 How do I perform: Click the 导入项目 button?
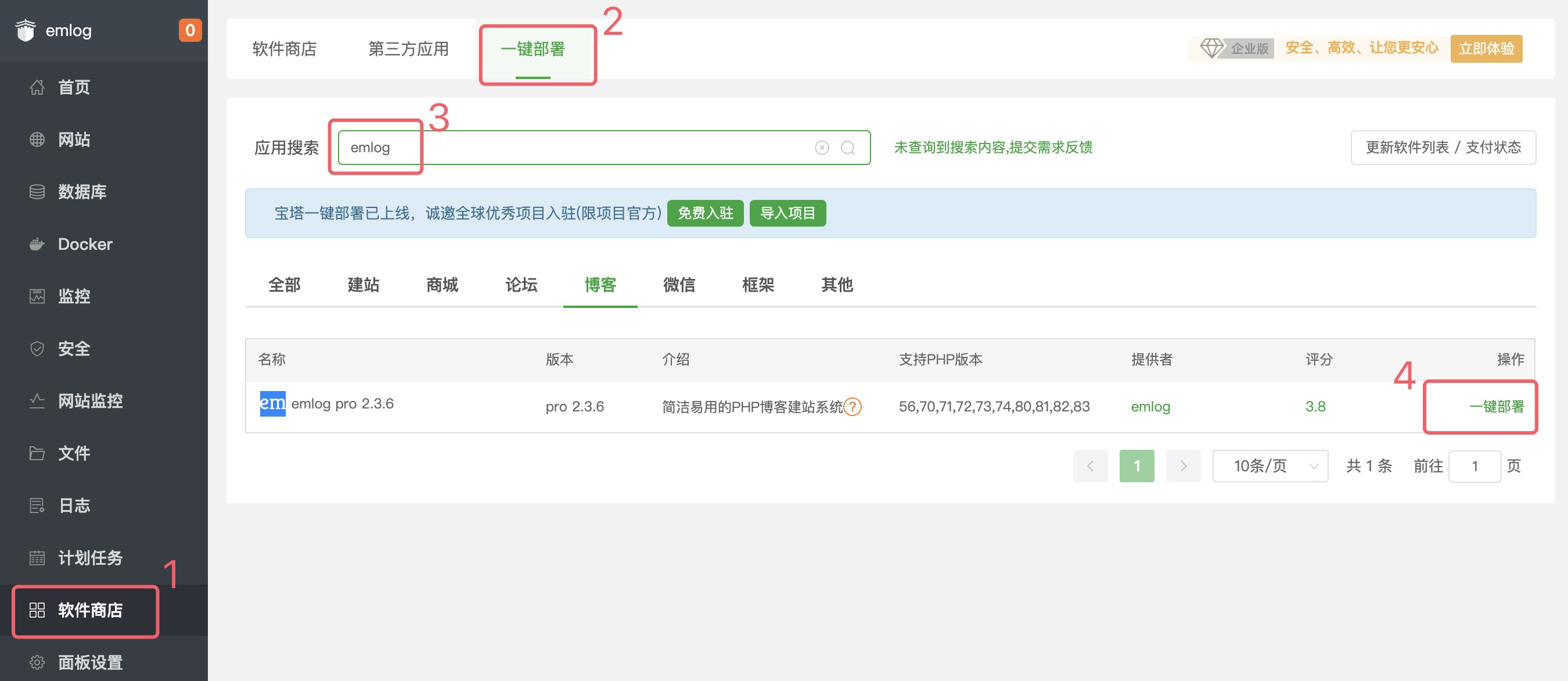coord(787,213)
